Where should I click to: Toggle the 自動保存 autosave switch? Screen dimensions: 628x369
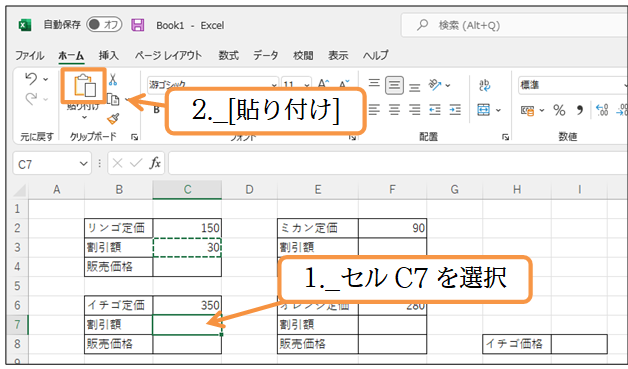[x=104, y=25]
